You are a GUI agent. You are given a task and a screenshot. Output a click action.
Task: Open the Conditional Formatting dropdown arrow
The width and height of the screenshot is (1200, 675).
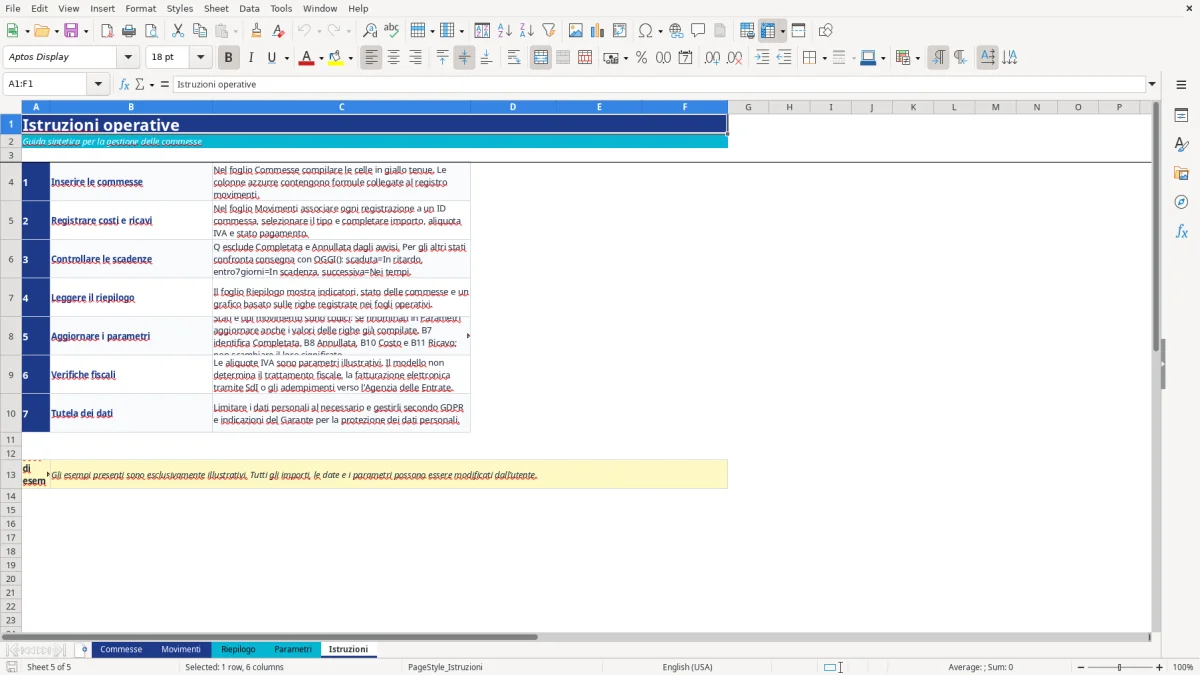[917, 58]
